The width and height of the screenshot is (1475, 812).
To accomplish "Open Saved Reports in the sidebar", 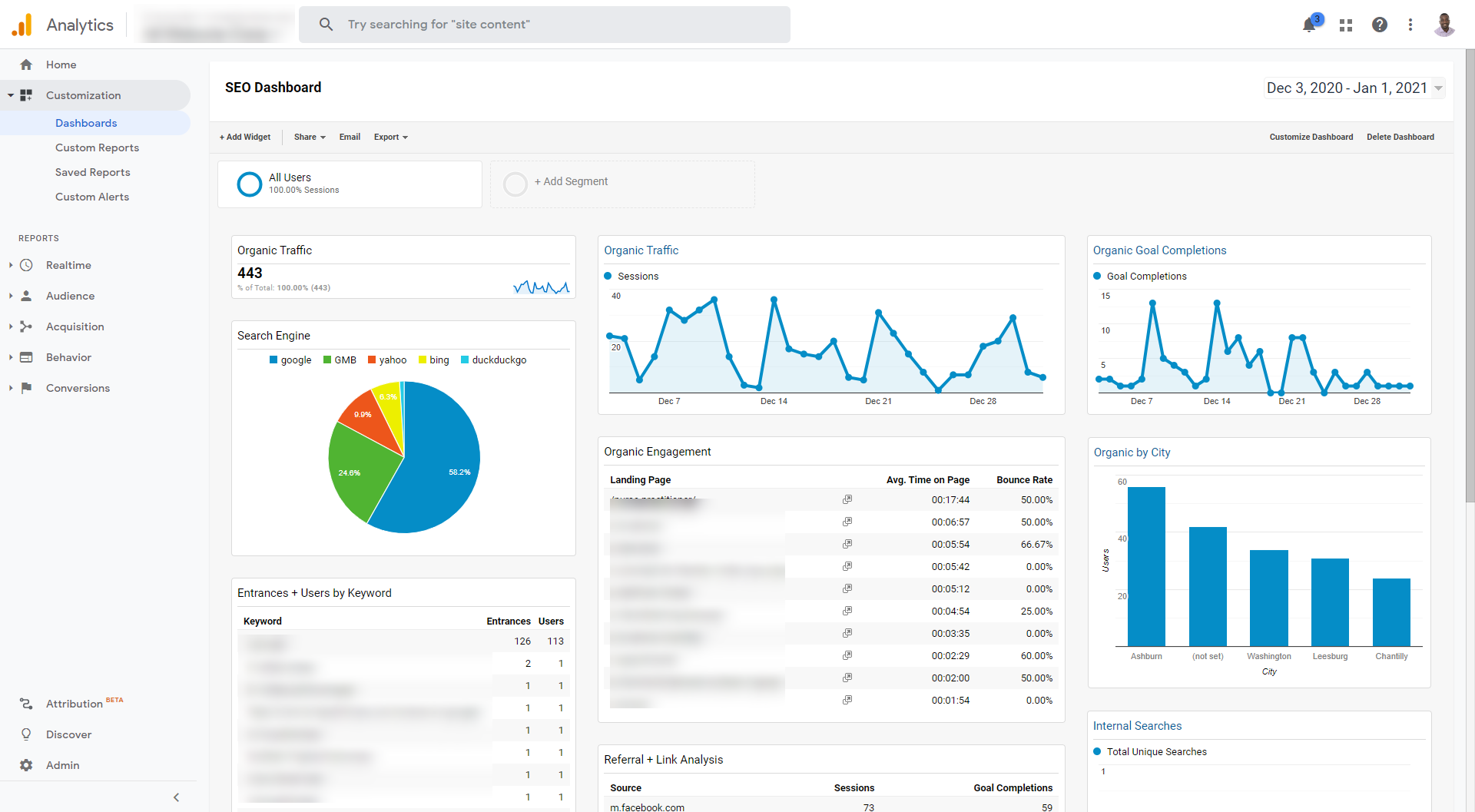I will [92, 172].
